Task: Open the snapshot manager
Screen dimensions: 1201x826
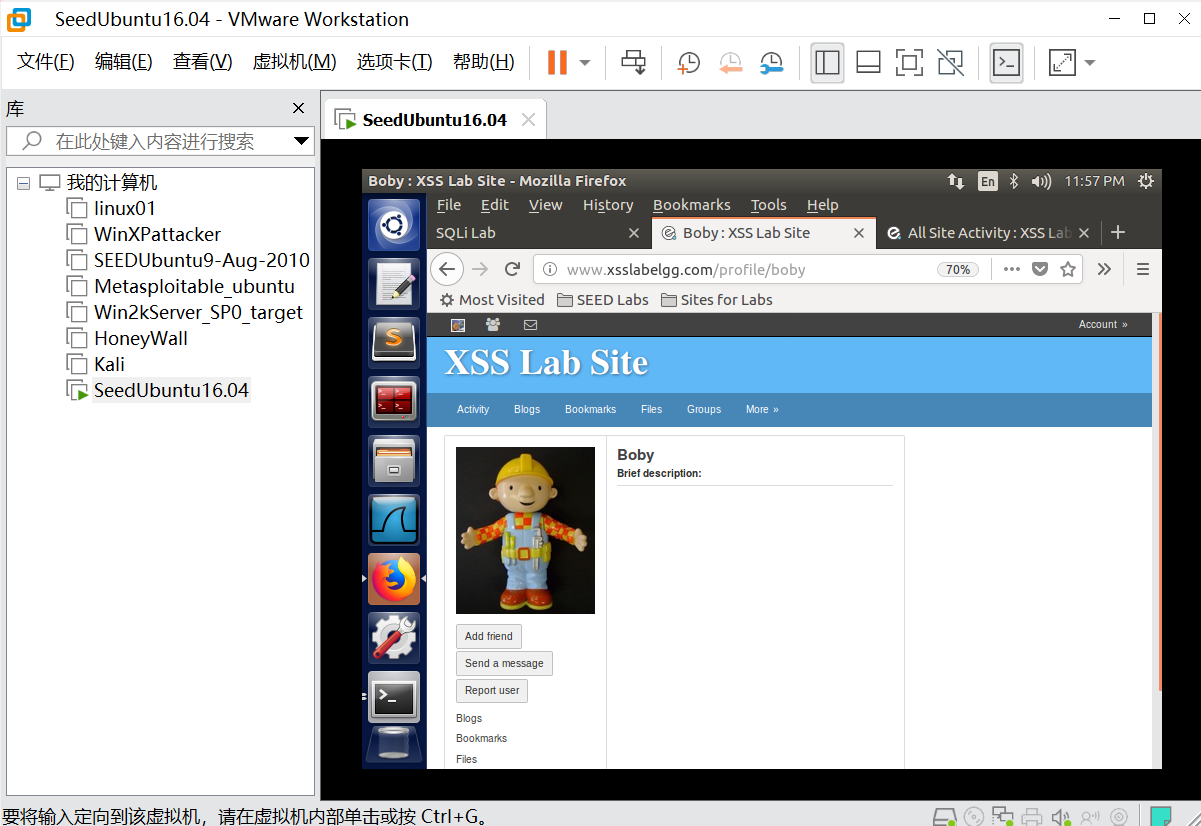Action: tap(771, 62)
